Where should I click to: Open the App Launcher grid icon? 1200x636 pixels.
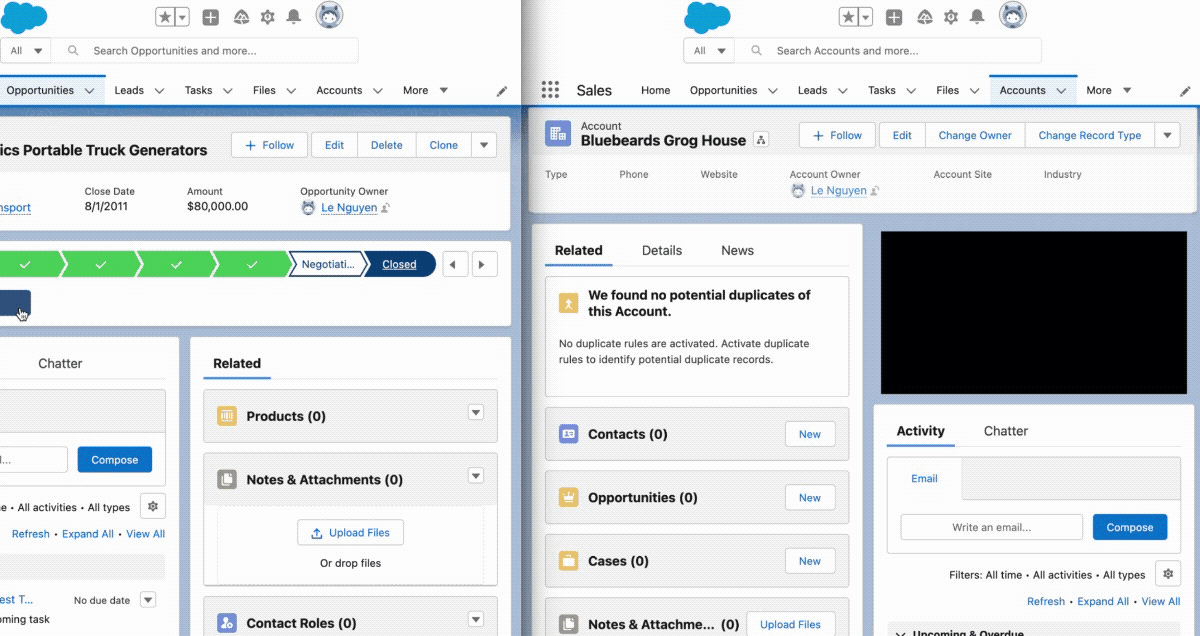pos(550,90)
